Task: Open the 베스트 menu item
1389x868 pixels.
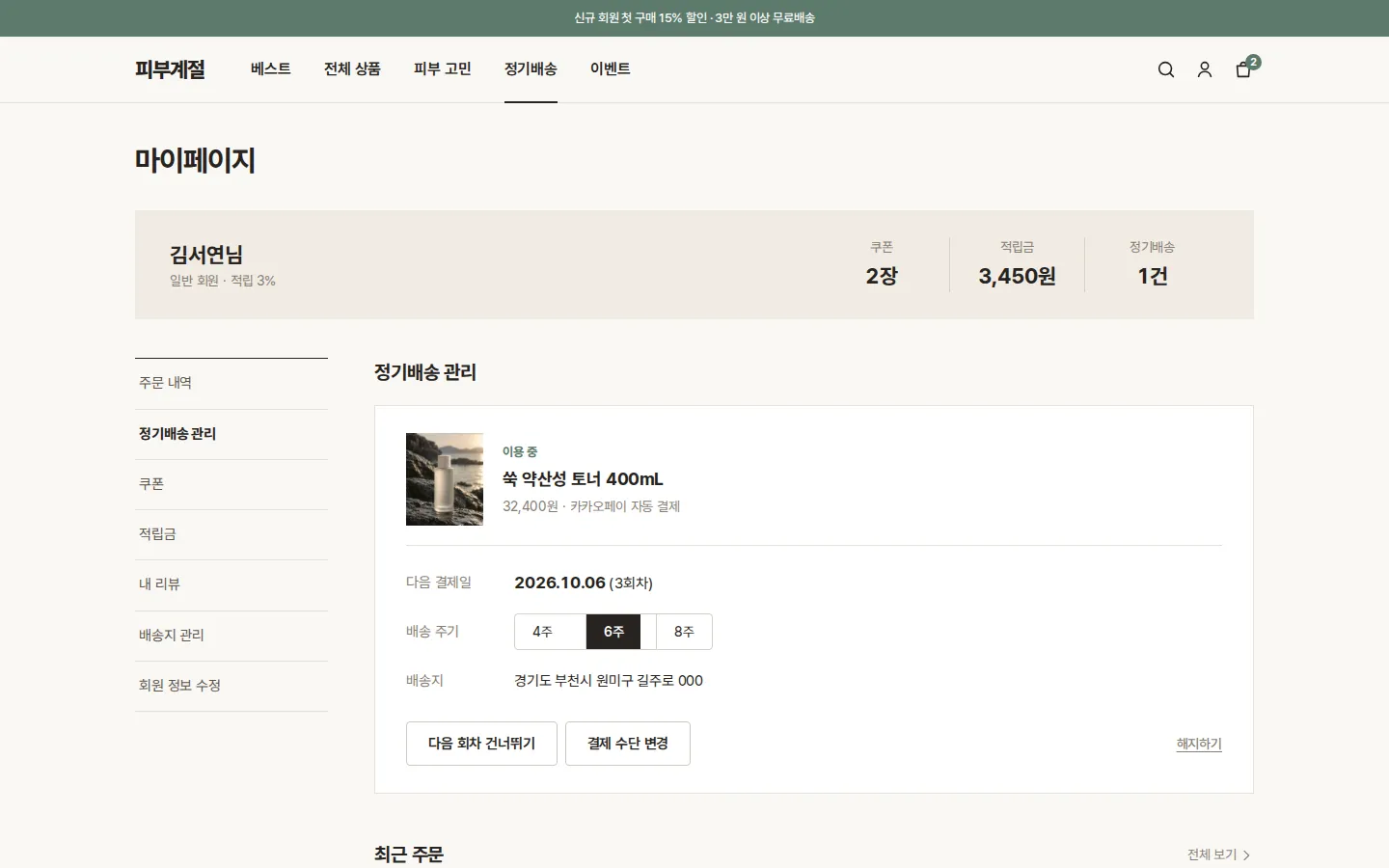Action: coord(271,69)
